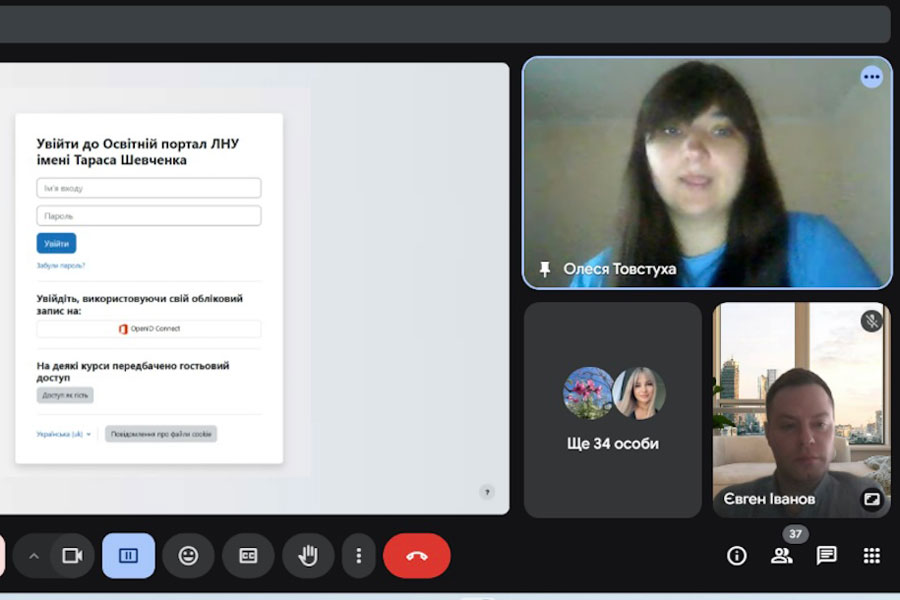
Task: Open the 'Ще 34 особи' tile
Action: tap(612, 410)
